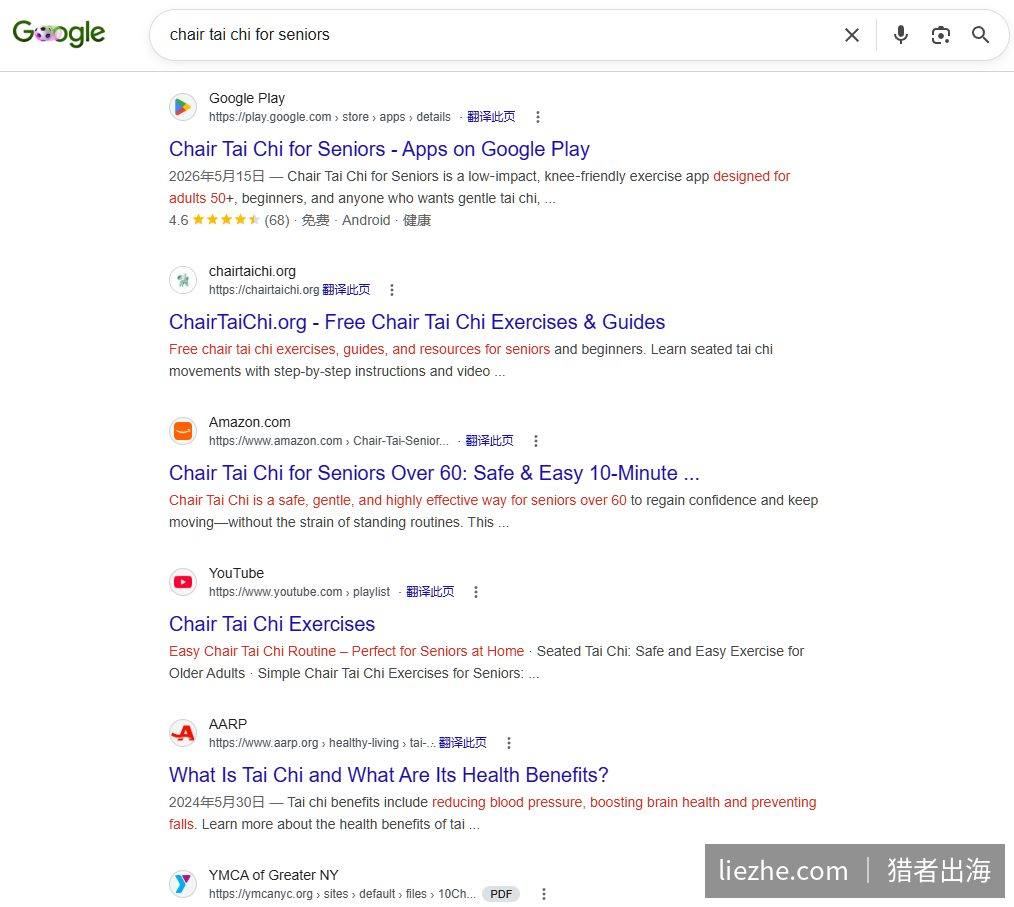Start voice search with microphone icon
Viewport: 1014px width, 907px height.
coord(900,35)
